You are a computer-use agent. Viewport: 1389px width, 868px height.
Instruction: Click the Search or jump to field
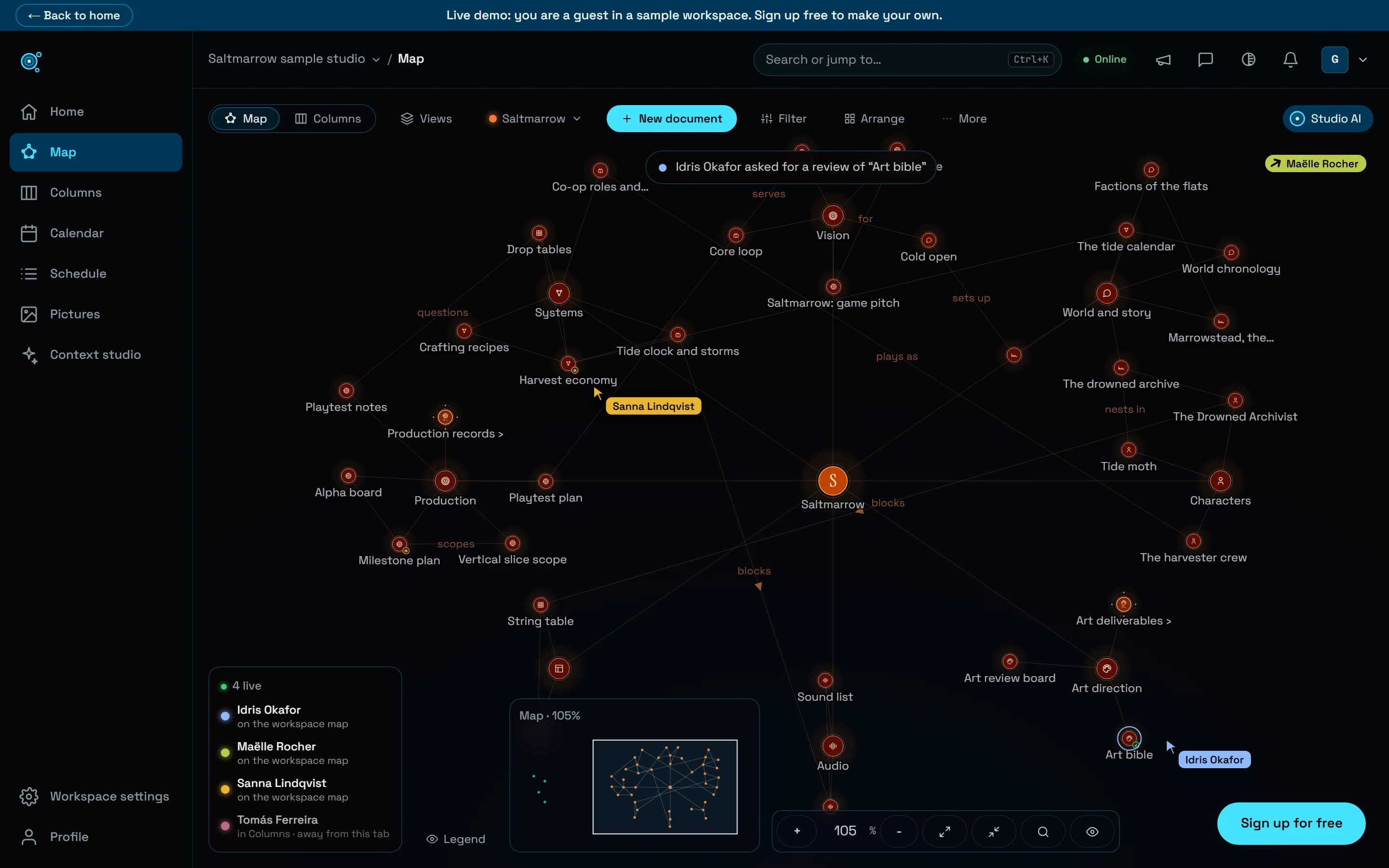(x=907, y=60)
